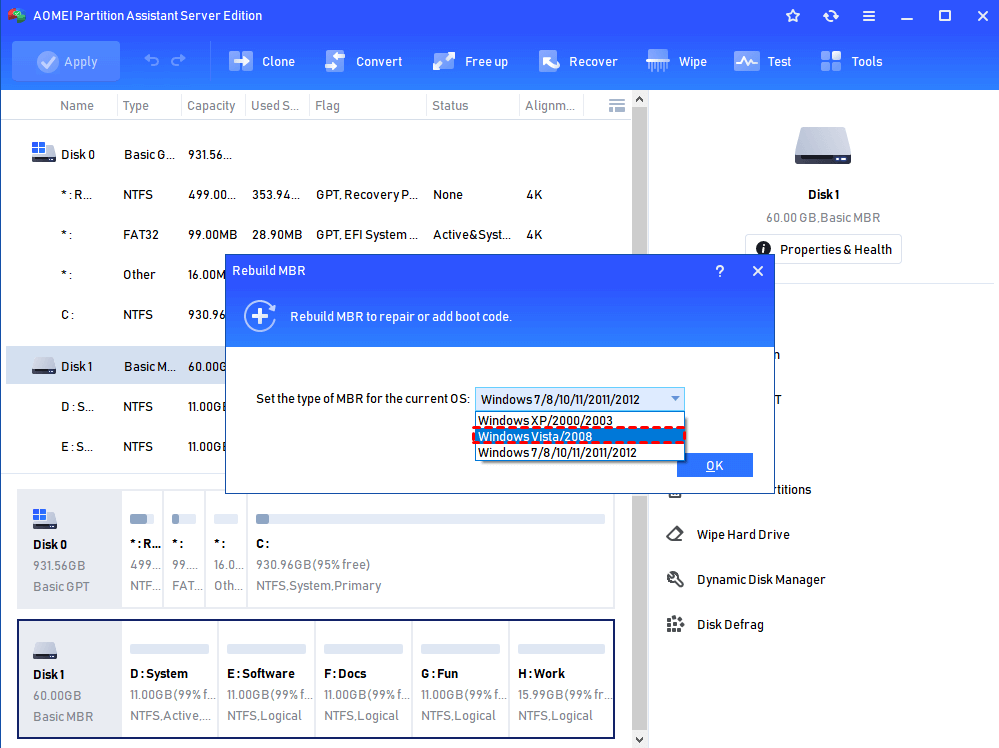This screenshot has height=748, width=999.
Task: Click the Disk 1 drive image in right panel
Action: coord(823,146)
